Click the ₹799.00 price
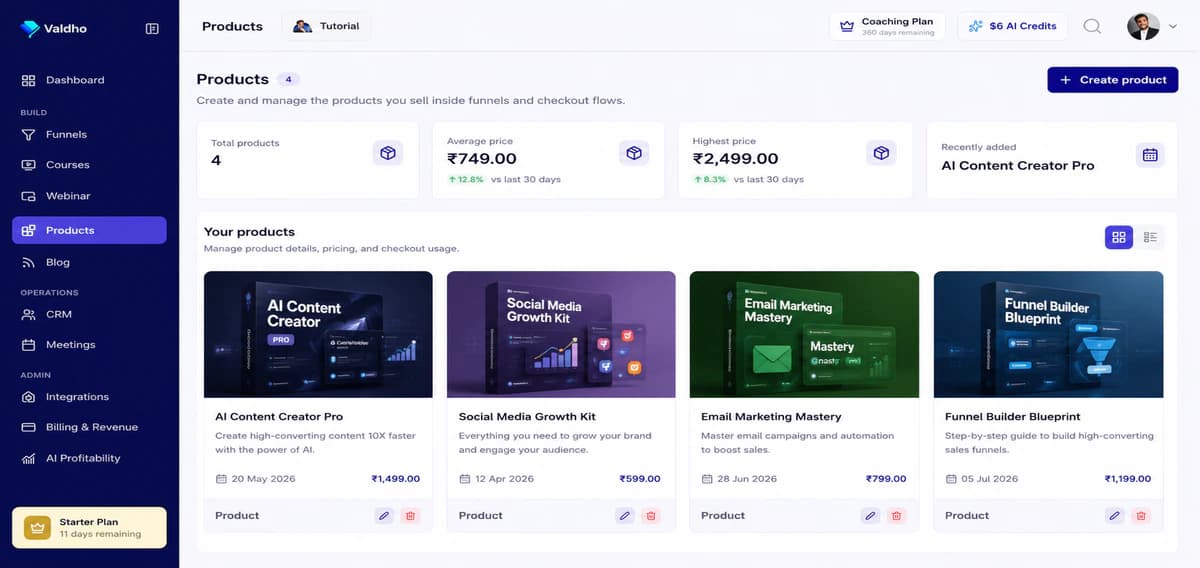This screenshot has width=1200, height=568. point(886,479)
